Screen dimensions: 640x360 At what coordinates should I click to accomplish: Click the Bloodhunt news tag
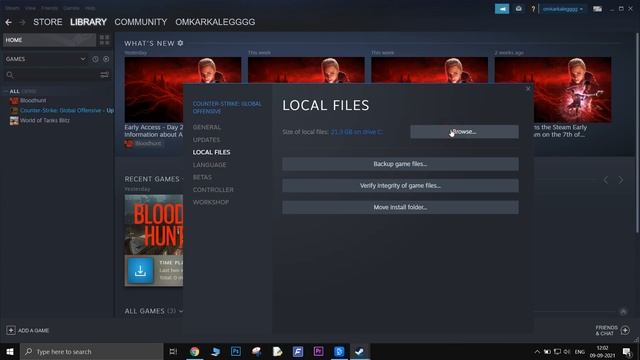click(x=143, y=144)
